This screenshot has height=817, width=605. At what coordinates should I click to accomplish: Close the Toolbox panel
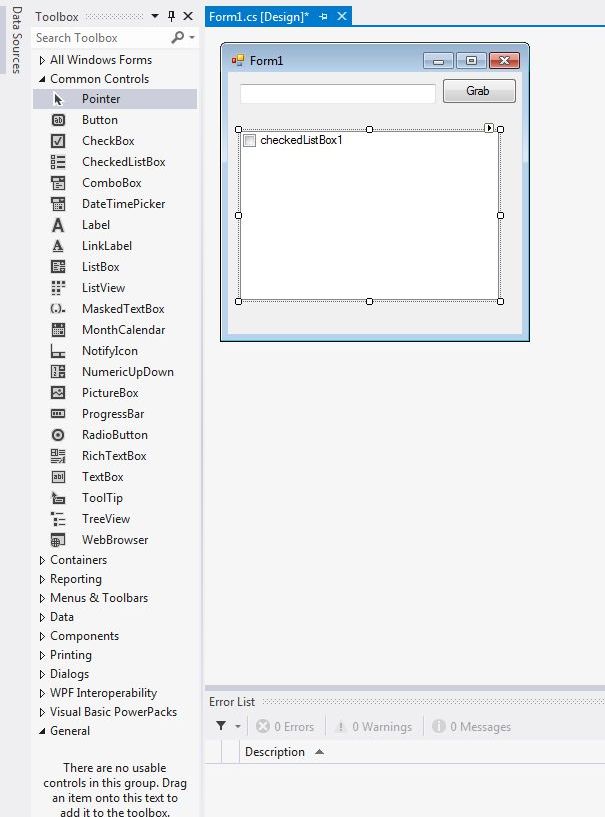pyautogui.click(x=188, y=16)
